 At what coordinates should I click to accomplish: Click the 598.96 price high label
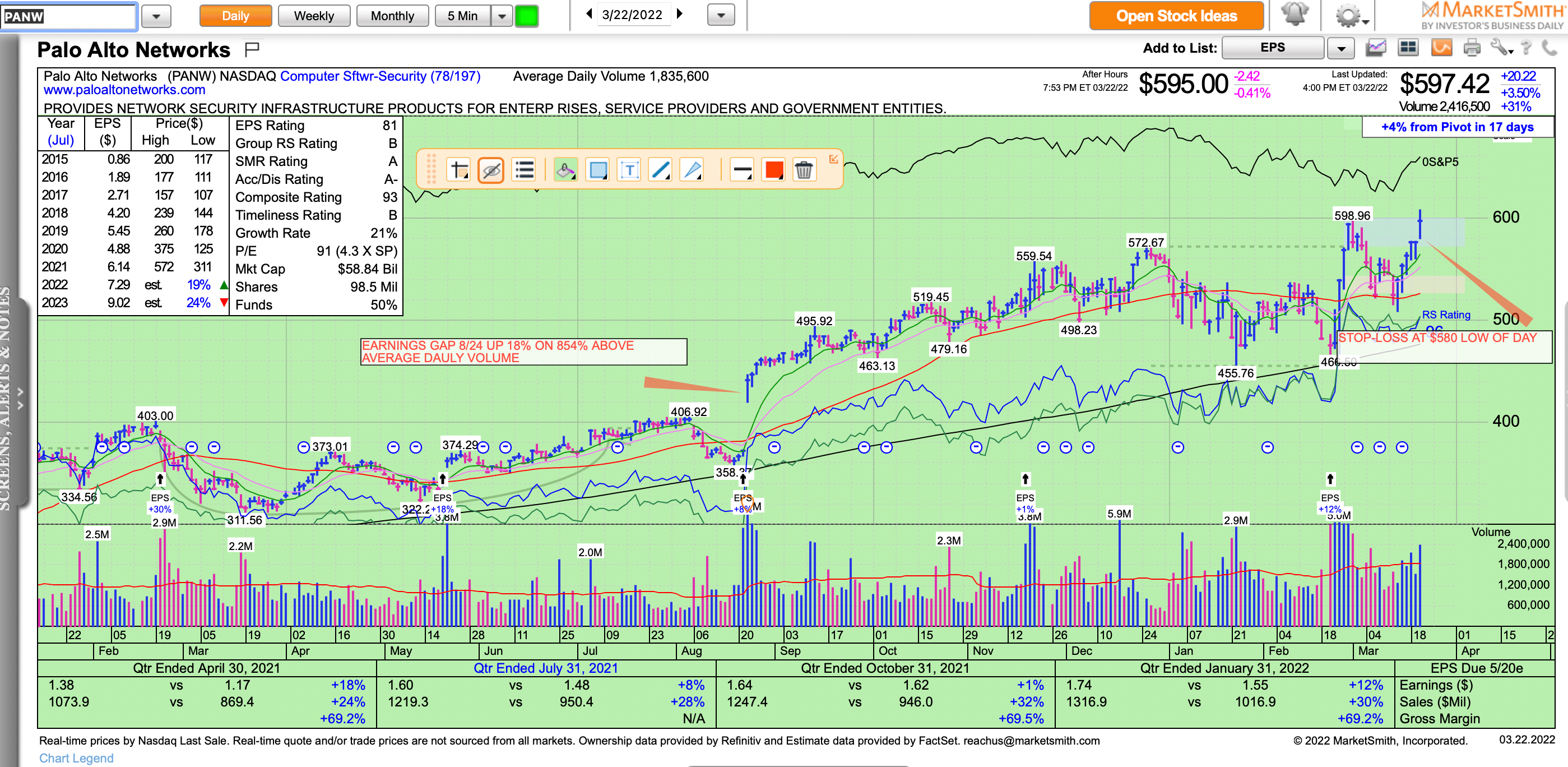[1352, 216]
